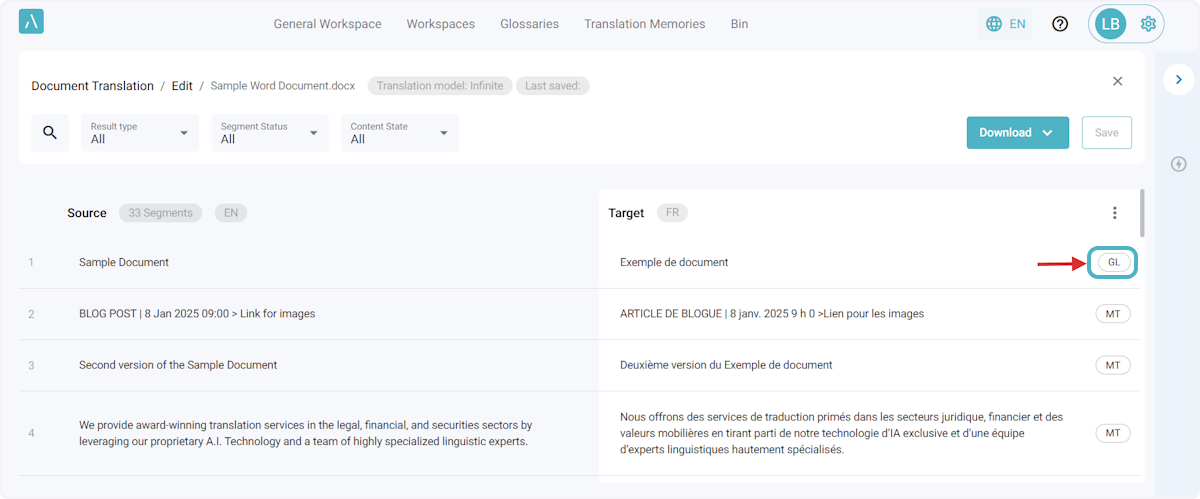Click the app logo in top-left corner

pos(31,22)
